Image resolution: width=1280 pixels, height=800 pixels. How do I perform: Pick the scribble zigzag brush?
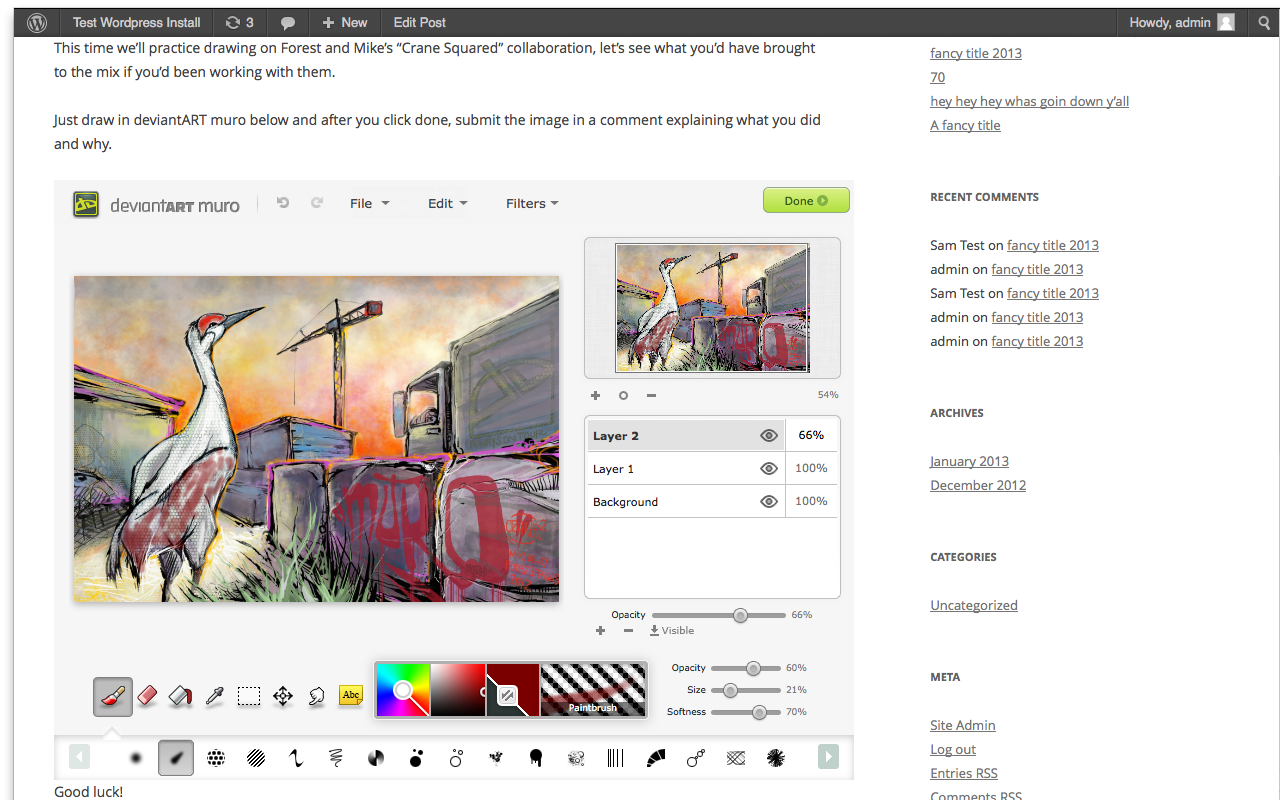tap(336, 758)
